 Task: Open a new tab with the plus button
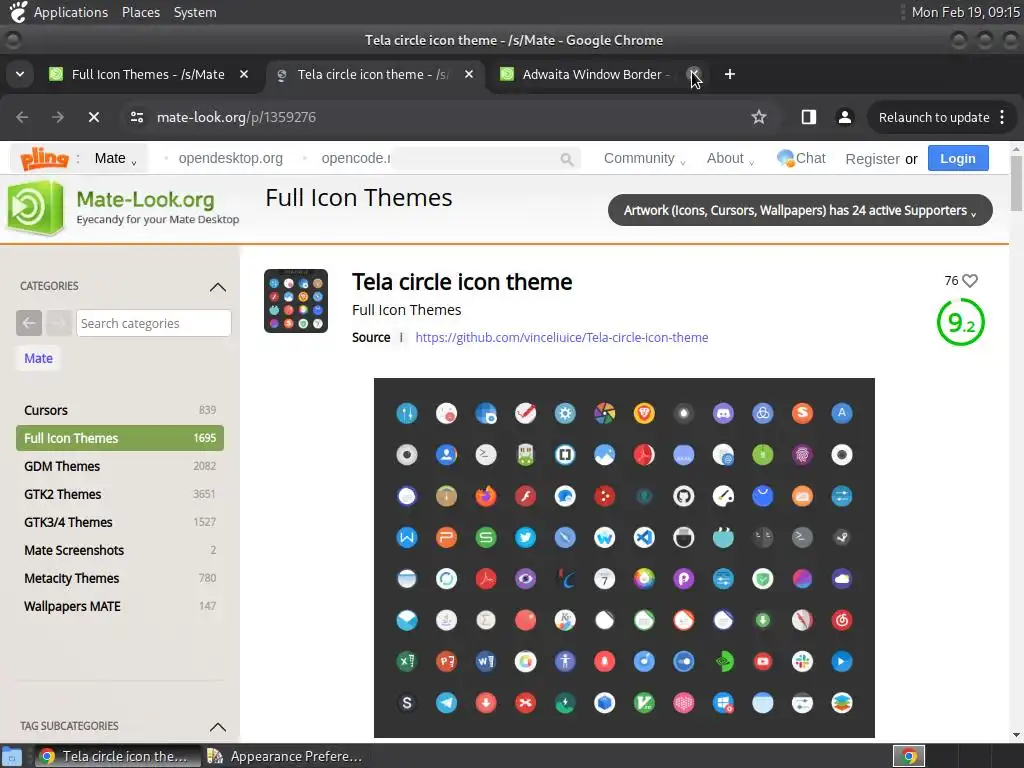point(729,74)
